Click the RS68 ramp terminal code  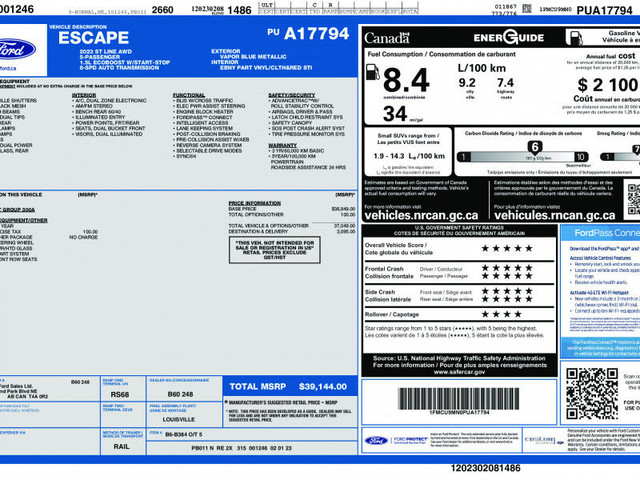(x=120, y=395)
